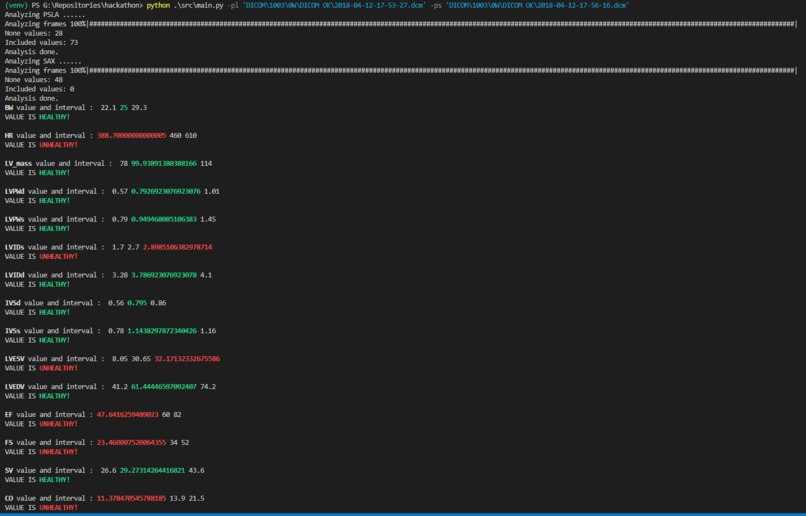Screen dimensions: 806x516
Task: Click the bold 'HR' label
Action: click(9, 136)
